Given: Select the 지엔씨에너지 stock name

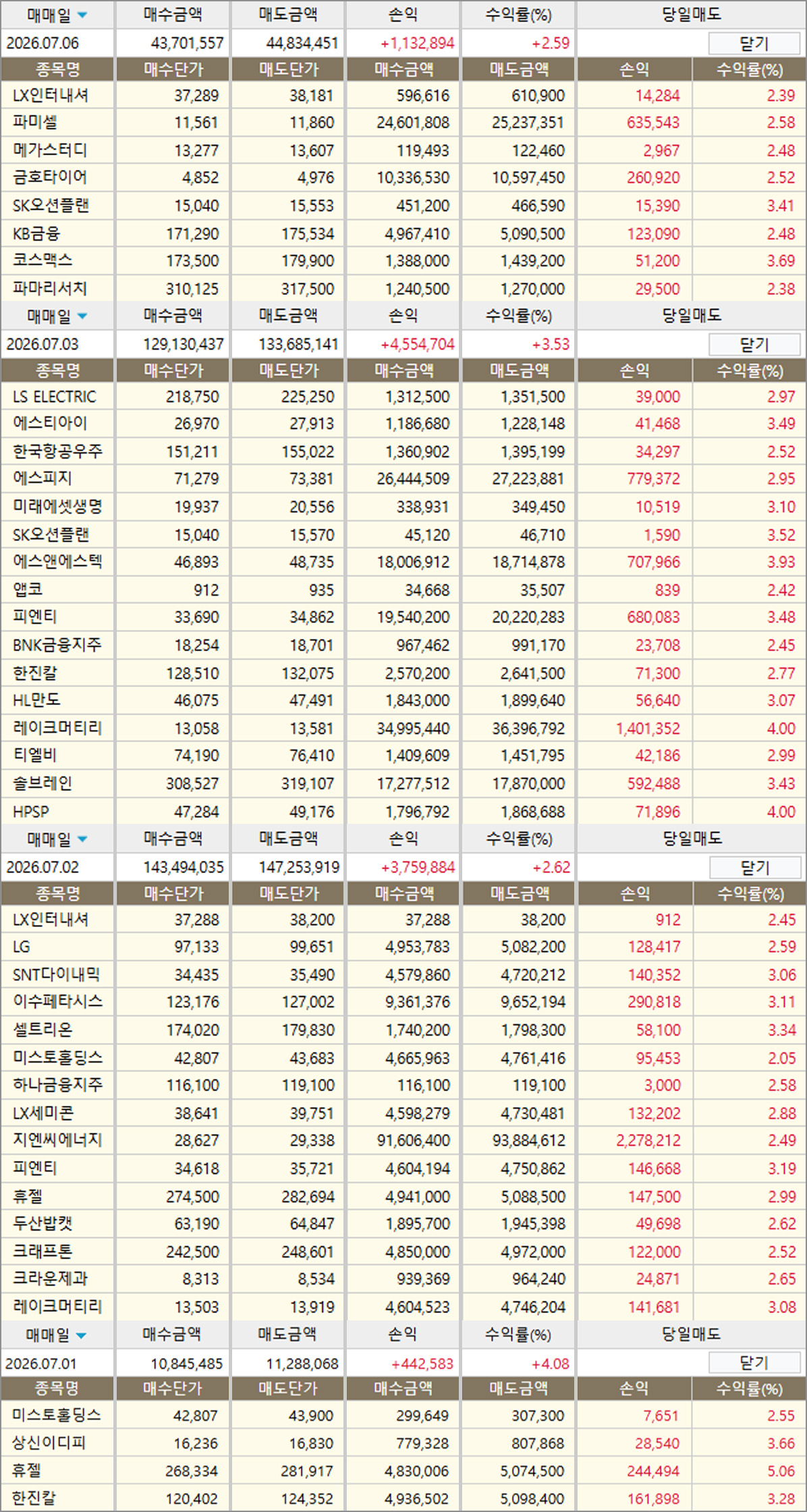Looking at the screenshot, I should 58,1140.
